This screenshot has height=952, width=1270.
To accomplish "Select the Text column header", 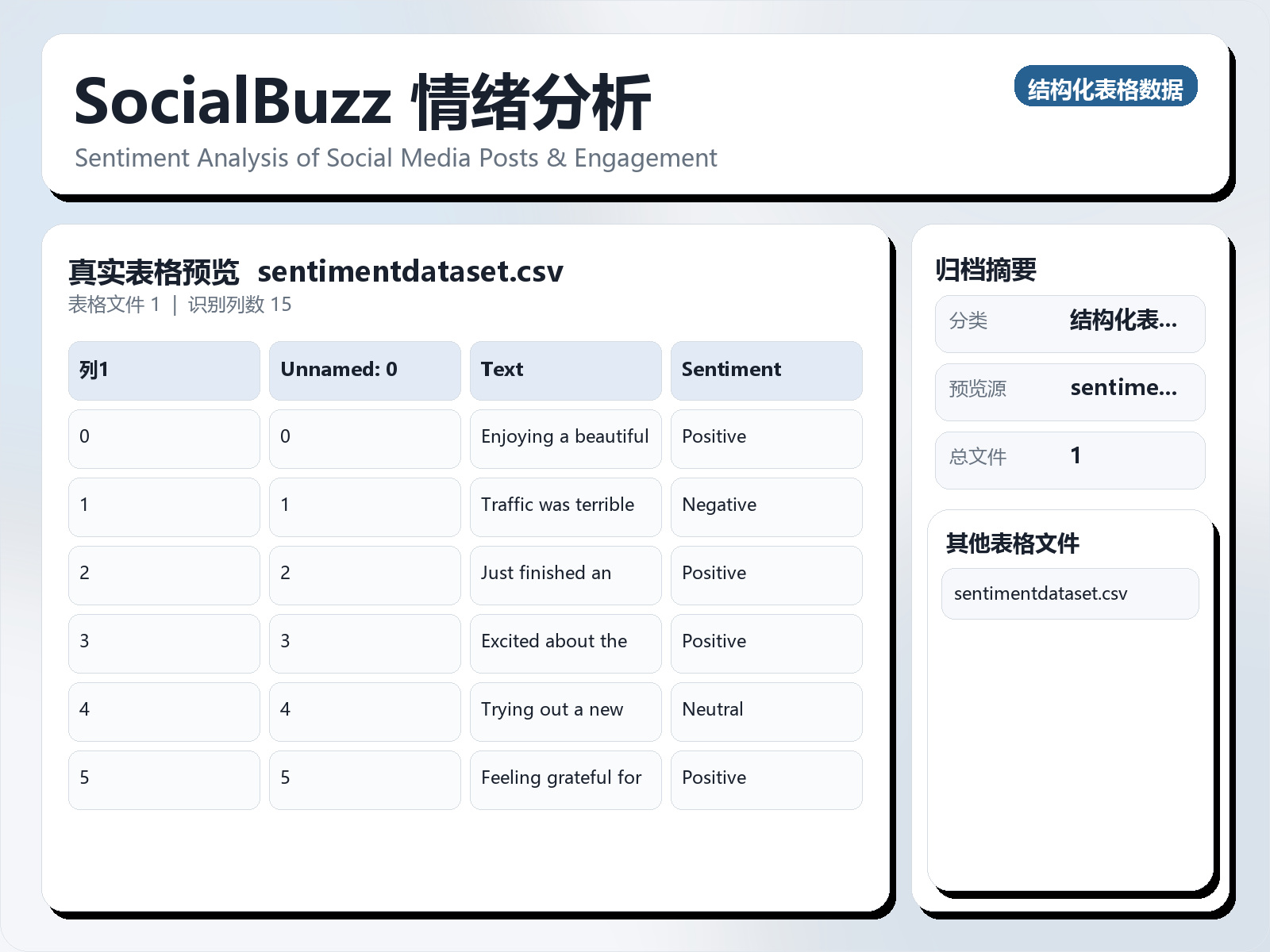I will tap(565, 370).
